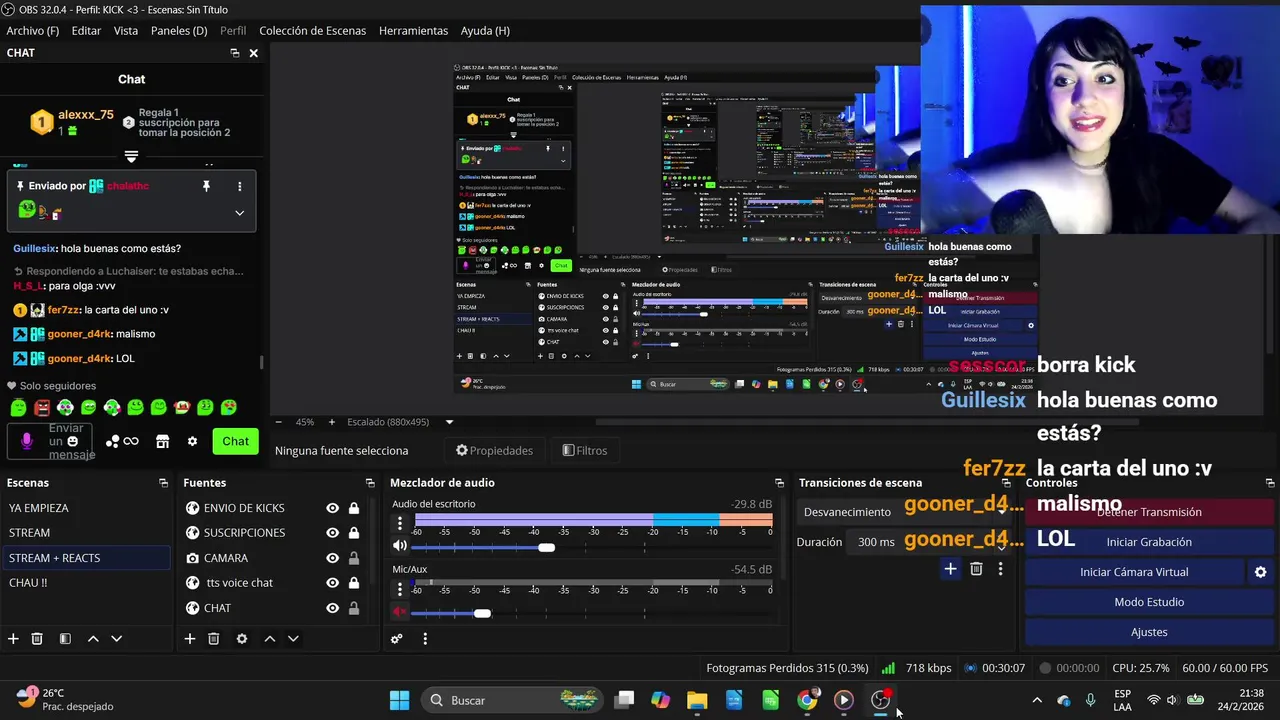Send message with the green Chat button
1280x720 pixels.
pyautogui.click(x=235, y=441)
